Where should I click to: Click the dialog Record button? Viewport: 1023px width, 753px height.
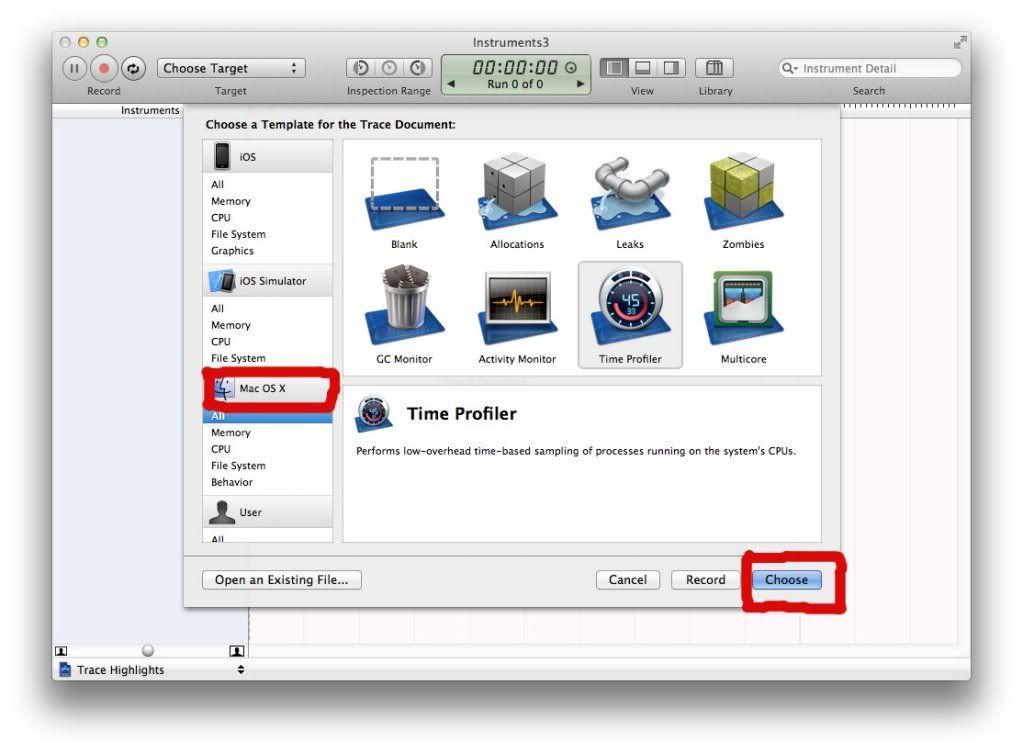705,579
